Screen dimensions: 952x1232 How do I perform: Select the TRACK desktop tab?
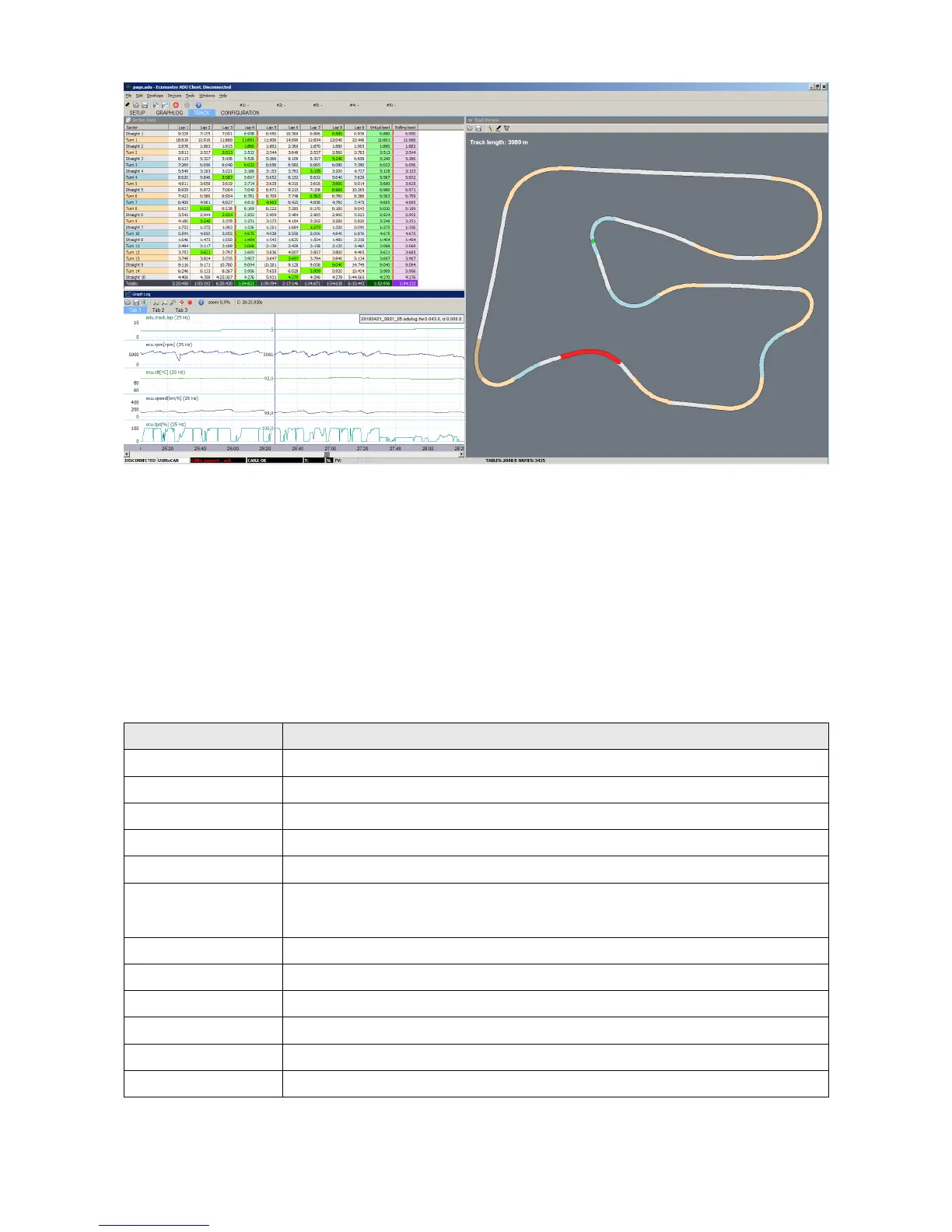click(x=201, y=113)
